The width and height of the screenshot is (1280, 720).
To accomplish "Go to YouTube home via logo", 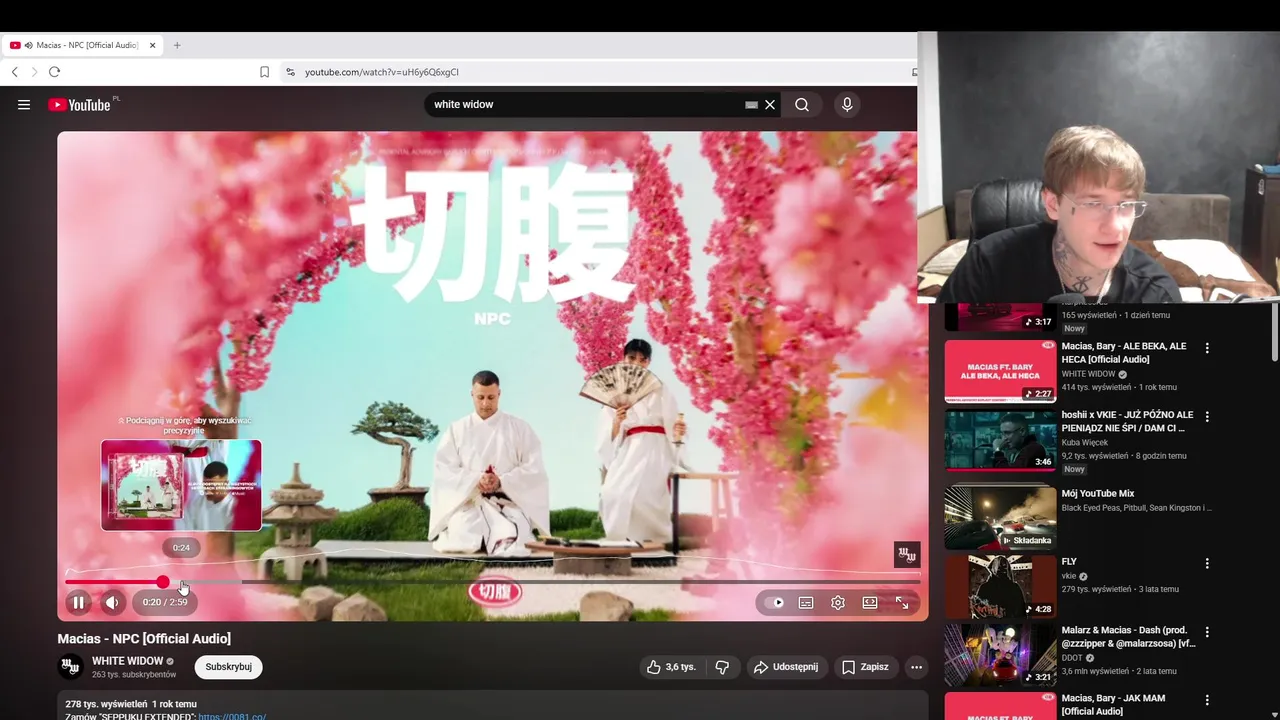I will (79, 104).
